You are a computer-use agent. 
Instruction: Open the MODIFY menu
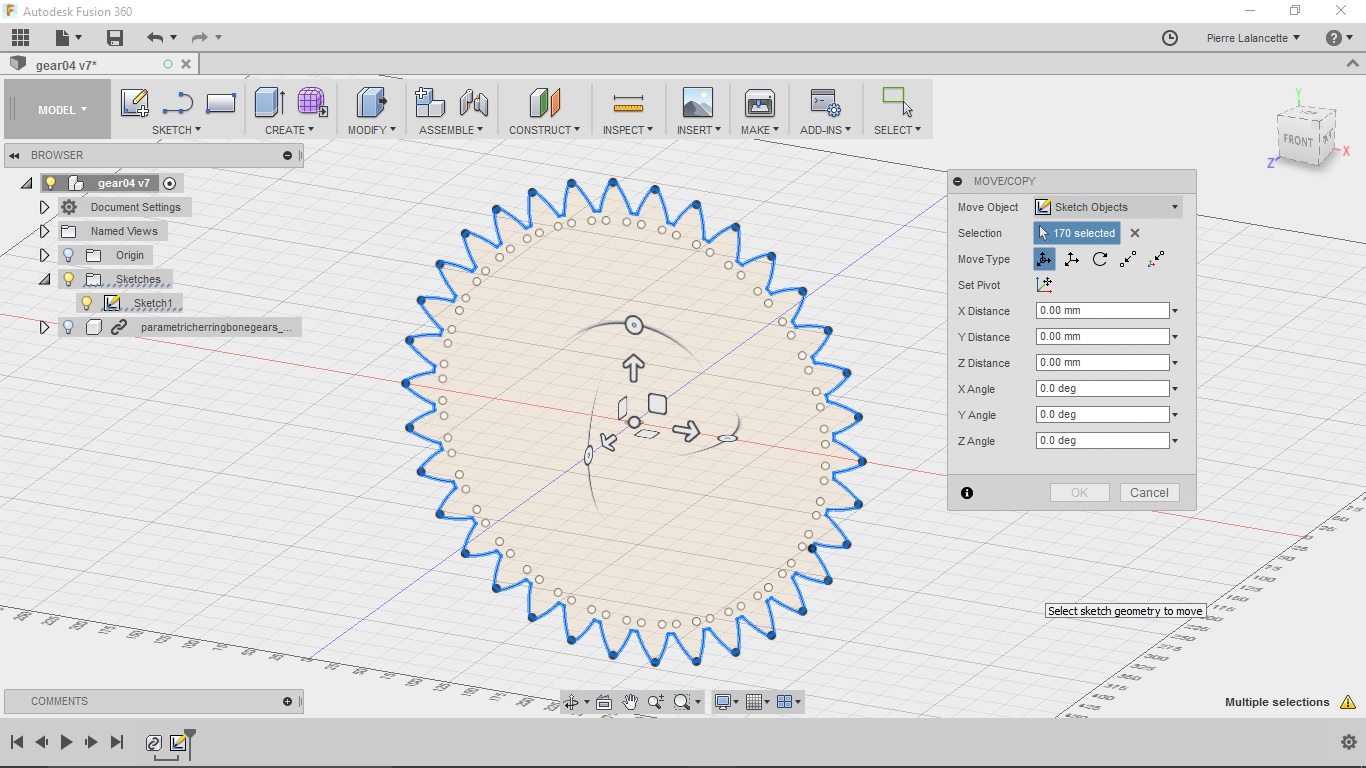(371, 130)
